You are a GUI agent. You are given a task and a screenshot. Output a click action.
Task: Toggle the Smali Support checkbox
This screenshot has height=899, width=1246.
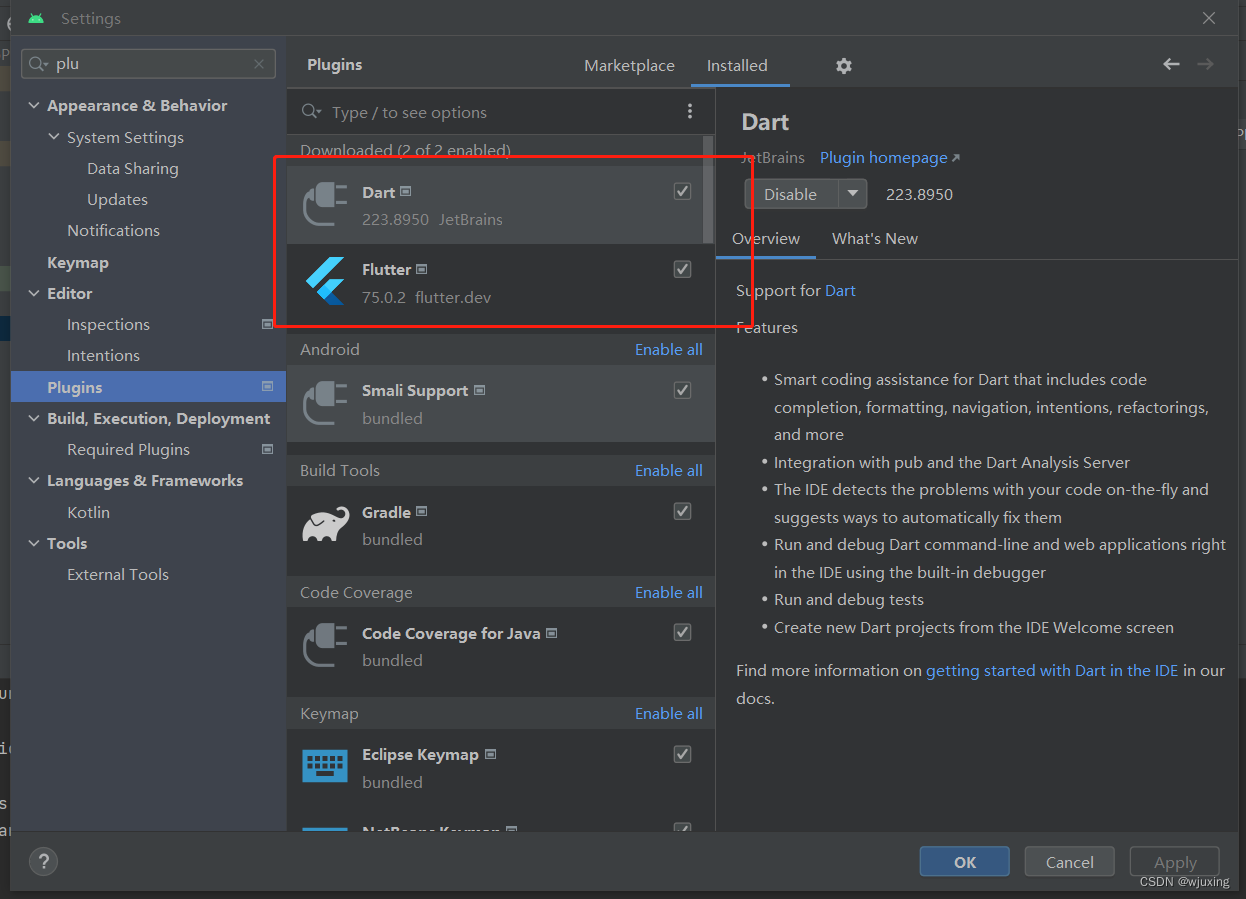(x=682, y=390)
